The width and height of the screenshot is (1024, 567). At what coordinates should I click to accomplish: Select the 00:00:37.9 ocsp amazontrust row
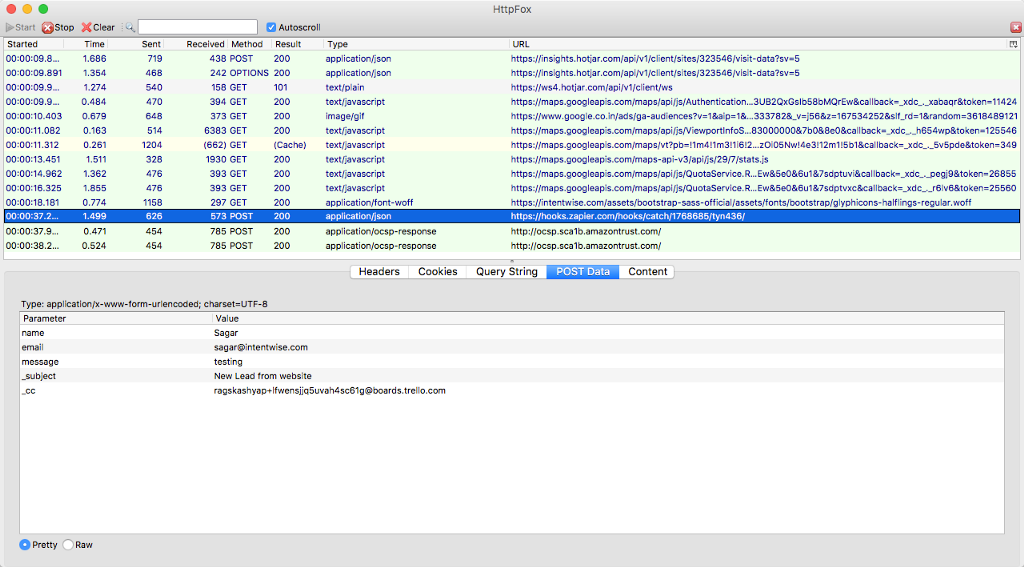click(512, 231)
